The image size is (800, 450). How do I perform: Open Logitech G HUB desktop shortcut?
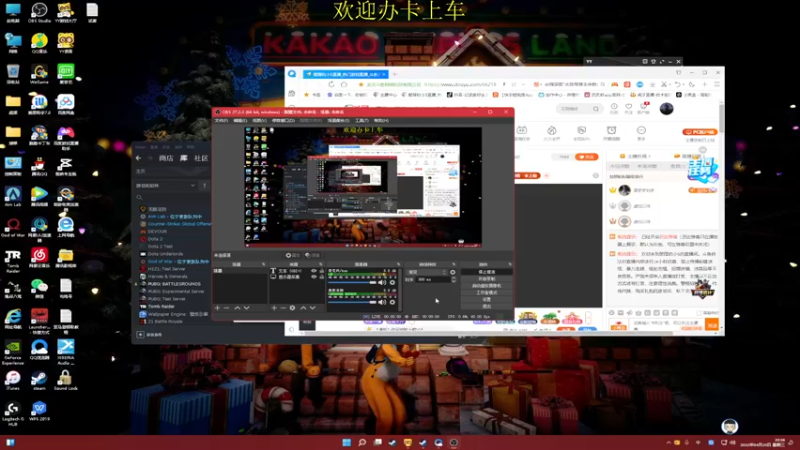click(13, 413)
